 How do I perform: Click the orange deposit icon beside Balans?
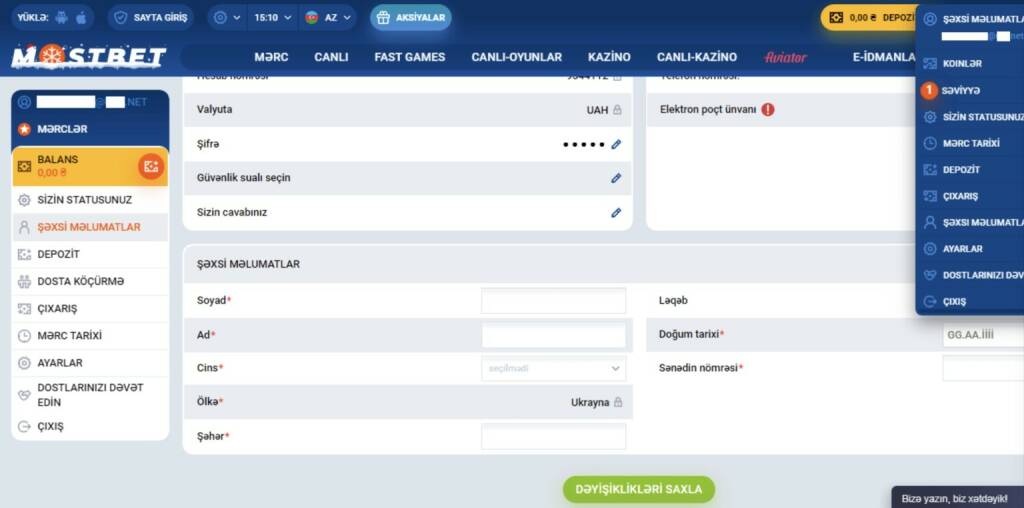(x=151, y=166)
